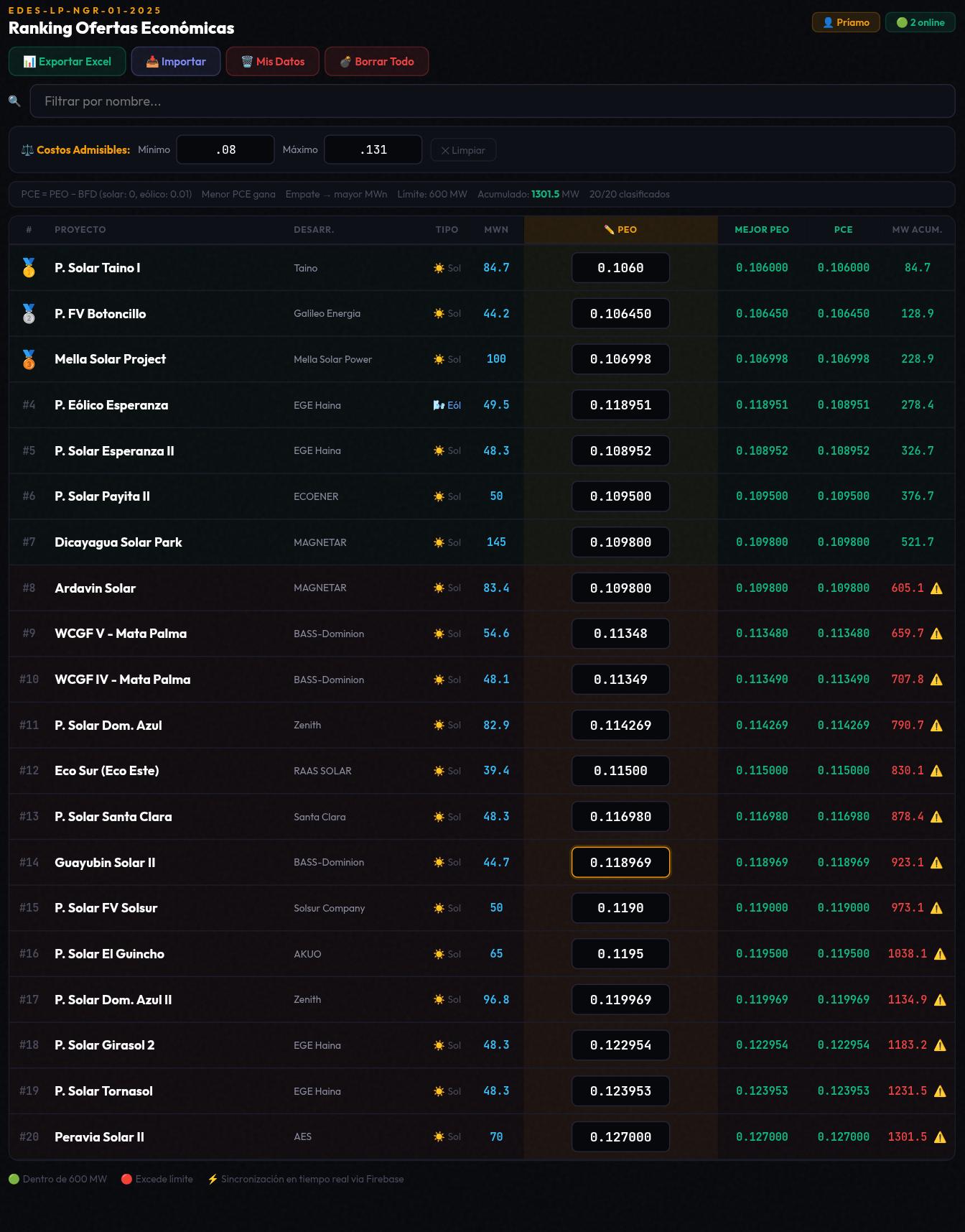This screenshot has width=965, height=1232.
Task: Click the gold medal icon for Taino I
Action: tap(29, 268)
